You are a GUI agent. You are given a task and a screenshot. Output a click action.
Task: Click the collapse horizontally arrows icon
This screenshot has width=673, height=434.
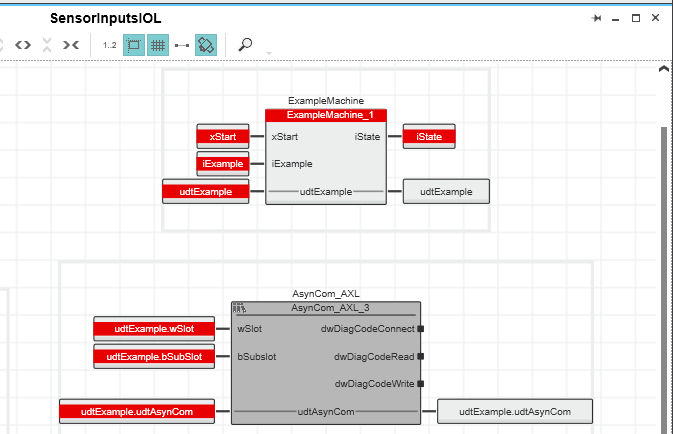[x=71, y=45]
